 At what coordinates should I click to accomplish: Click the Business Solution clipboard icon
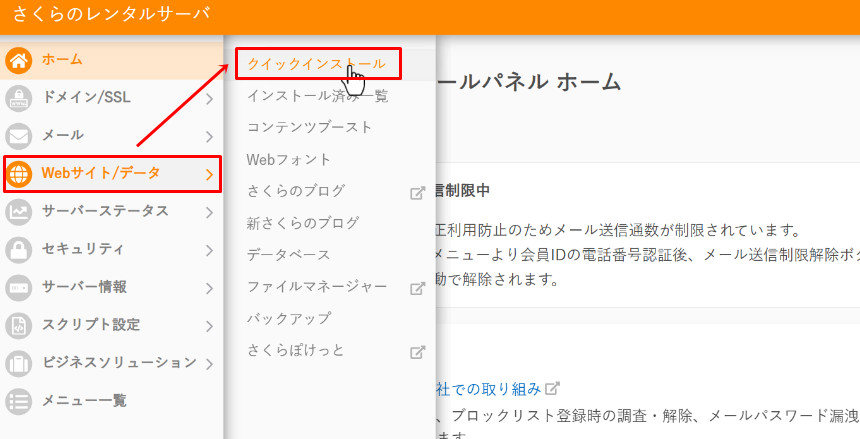pyautogui.click(x=19, y=363)
